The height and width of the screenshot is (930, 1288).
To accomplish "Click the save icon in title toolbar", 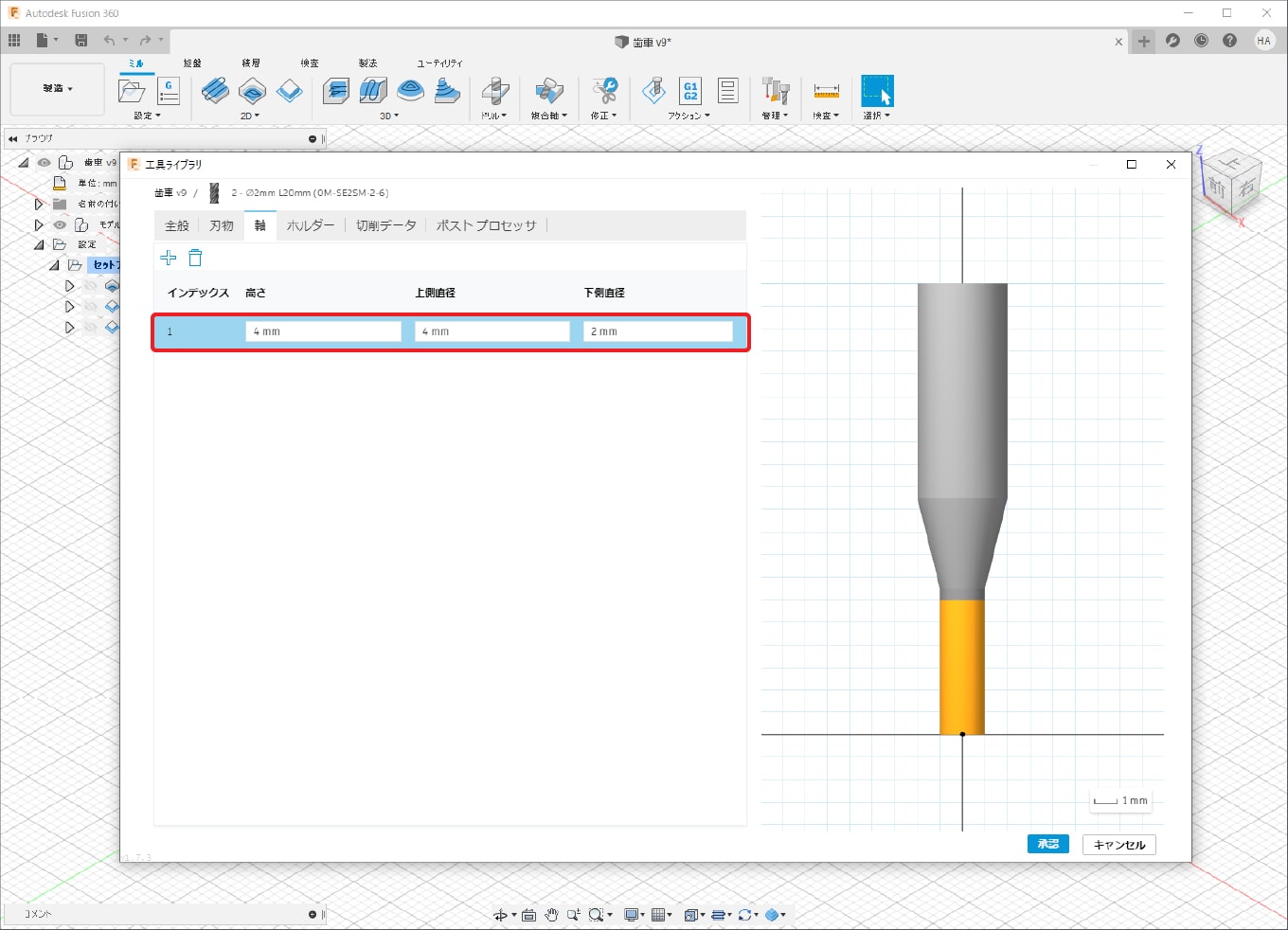I will coord(81,41).
